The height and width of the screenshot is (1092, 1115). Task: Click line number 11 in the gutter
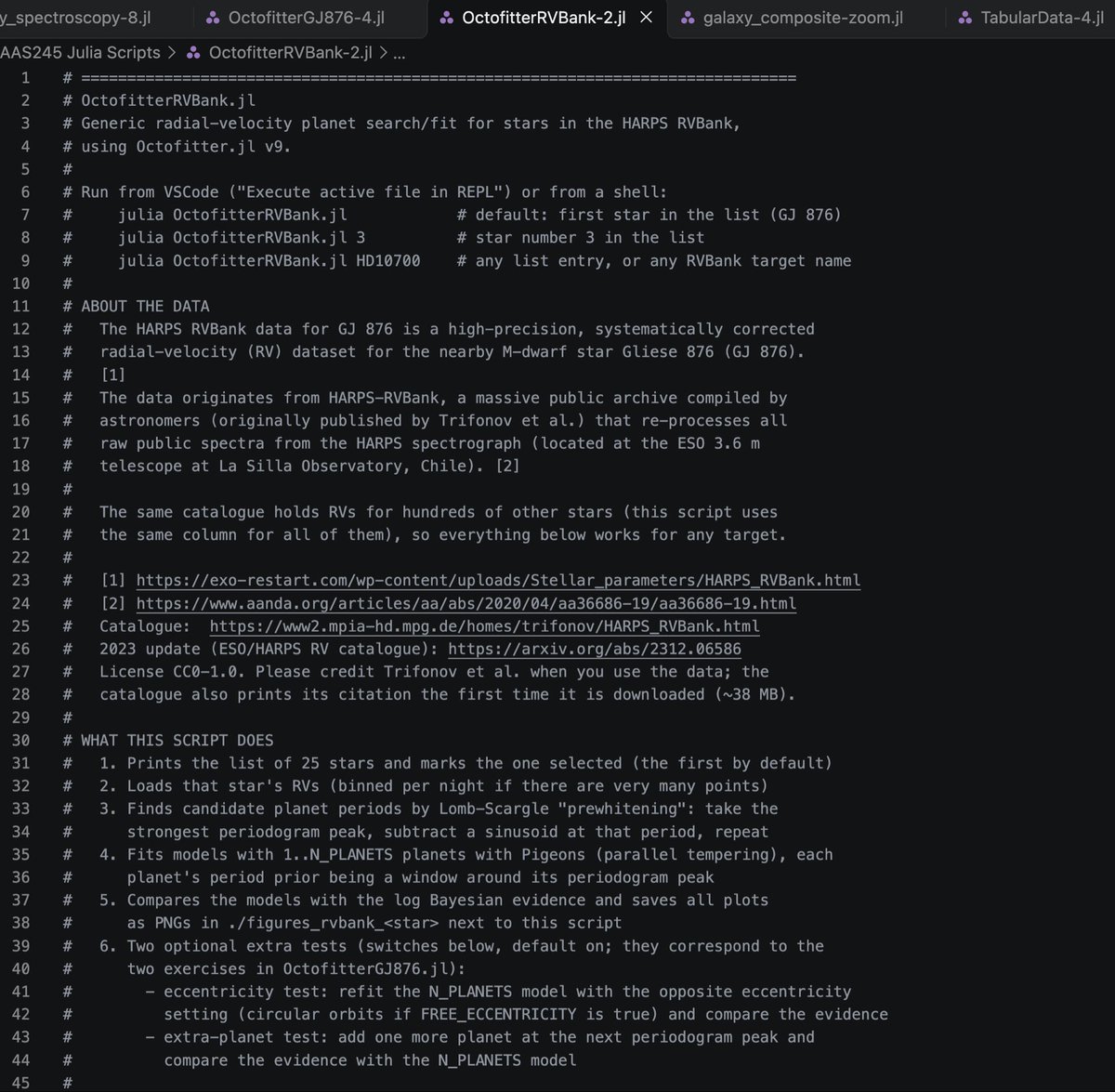coord(20,306)
